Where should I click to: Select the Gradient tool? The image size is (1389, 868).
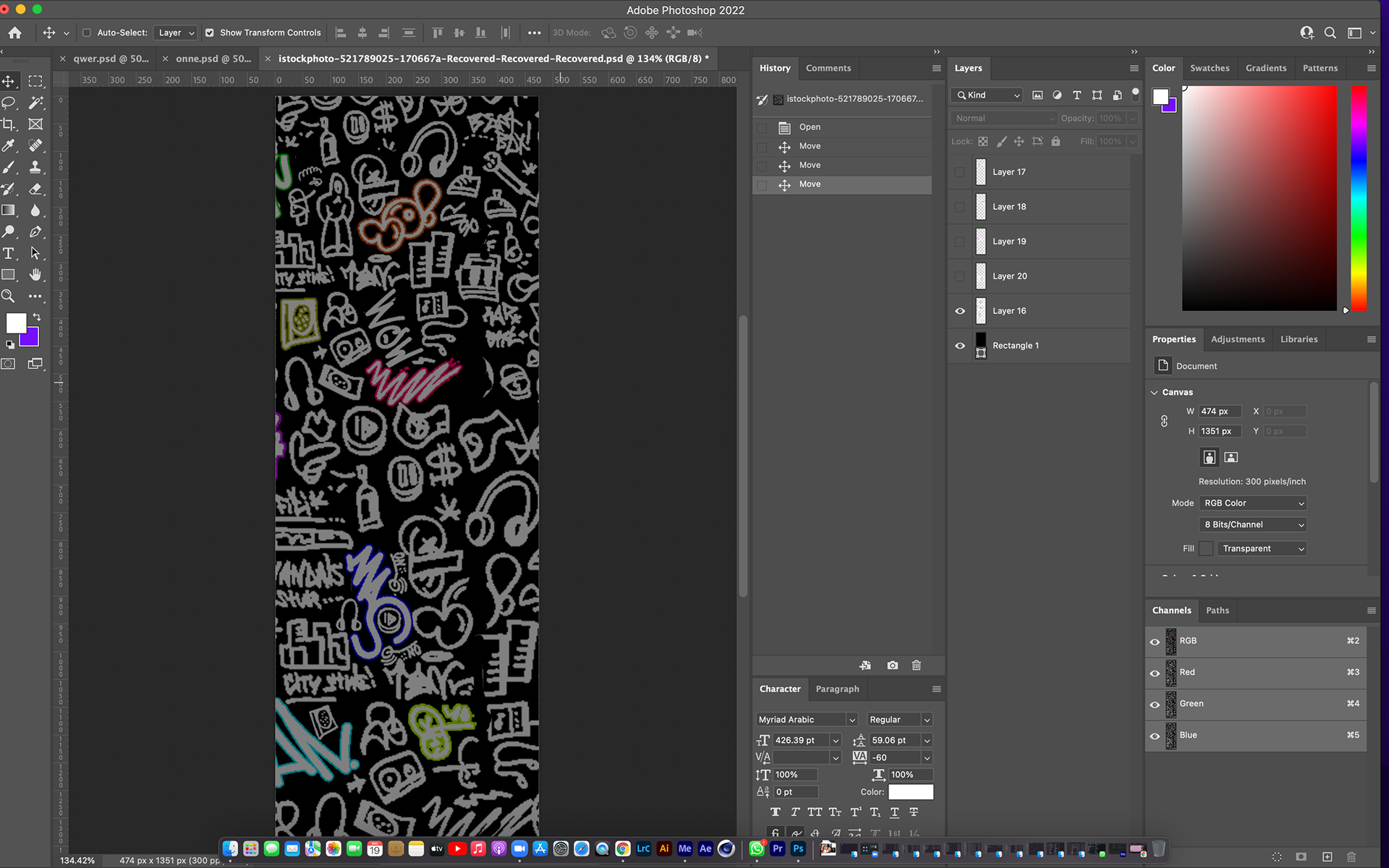pos(9,210)
